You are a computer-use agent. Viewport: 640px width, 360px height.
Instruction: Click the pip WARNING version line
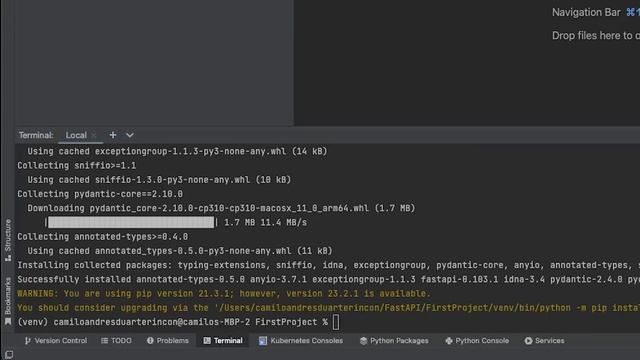pos(224,293)
